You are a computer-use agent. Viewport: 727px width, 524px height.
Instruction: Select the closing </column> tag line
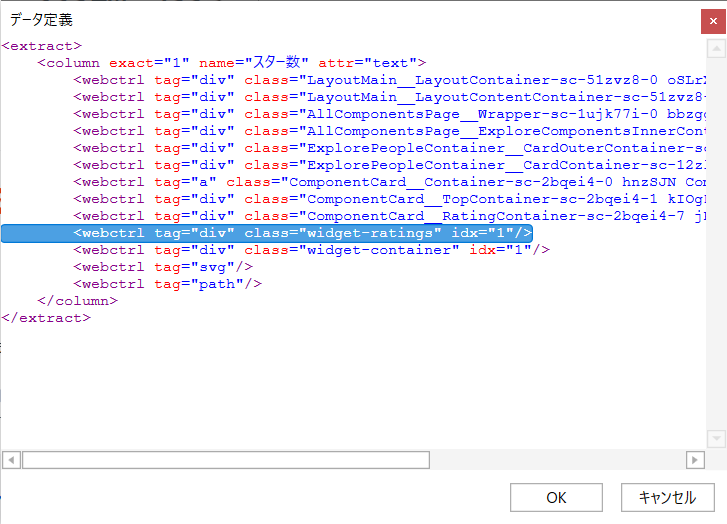tap(77, 301)
